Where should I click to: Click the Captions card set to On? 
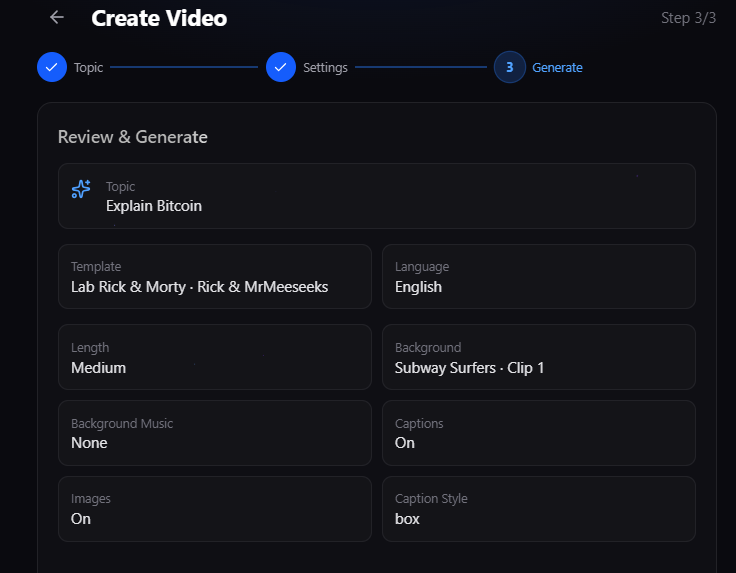coord(538,433)
